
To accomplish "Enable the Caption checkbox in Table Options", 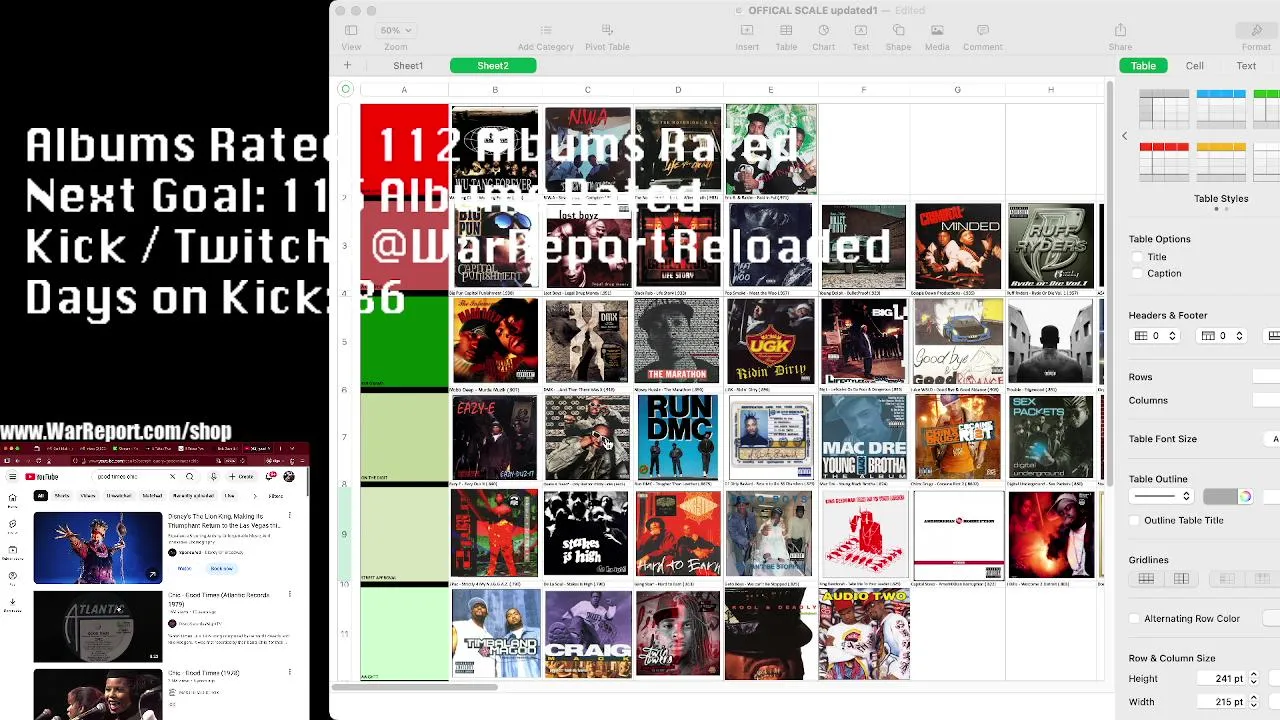I will tap(1138, 273).
